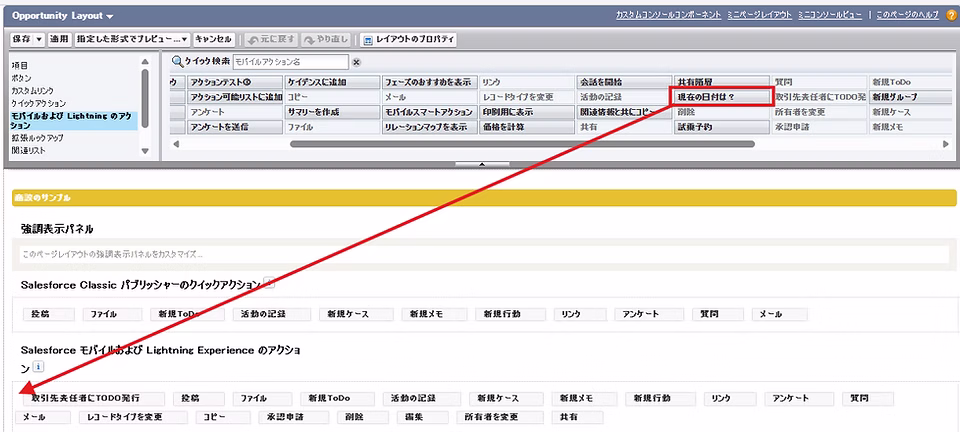Collapse the palette with the arrow handle
Viewport: 960px width, 432px height.
point(482,164)
